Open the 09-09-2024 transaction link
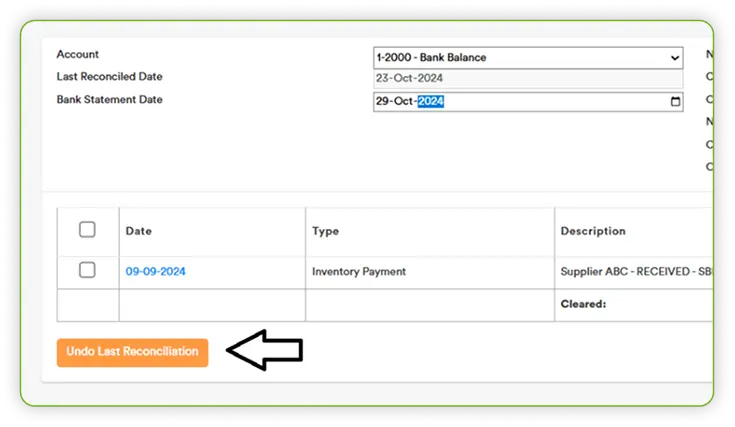The width and height of the screenshot is (735, 427). click(155, 271)
